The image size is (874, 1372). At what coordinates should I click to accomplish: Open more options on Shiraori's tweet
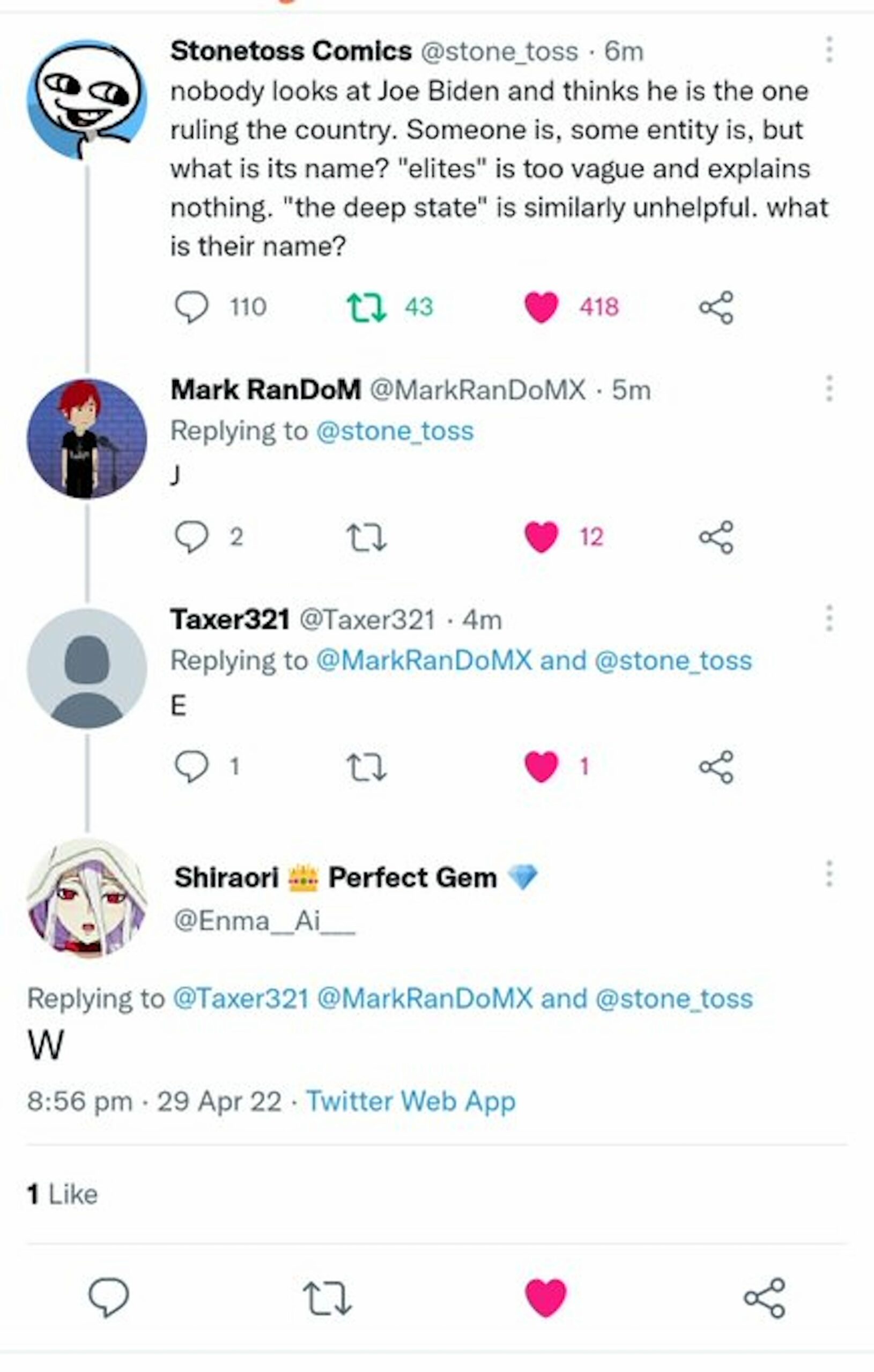point(829,874)
